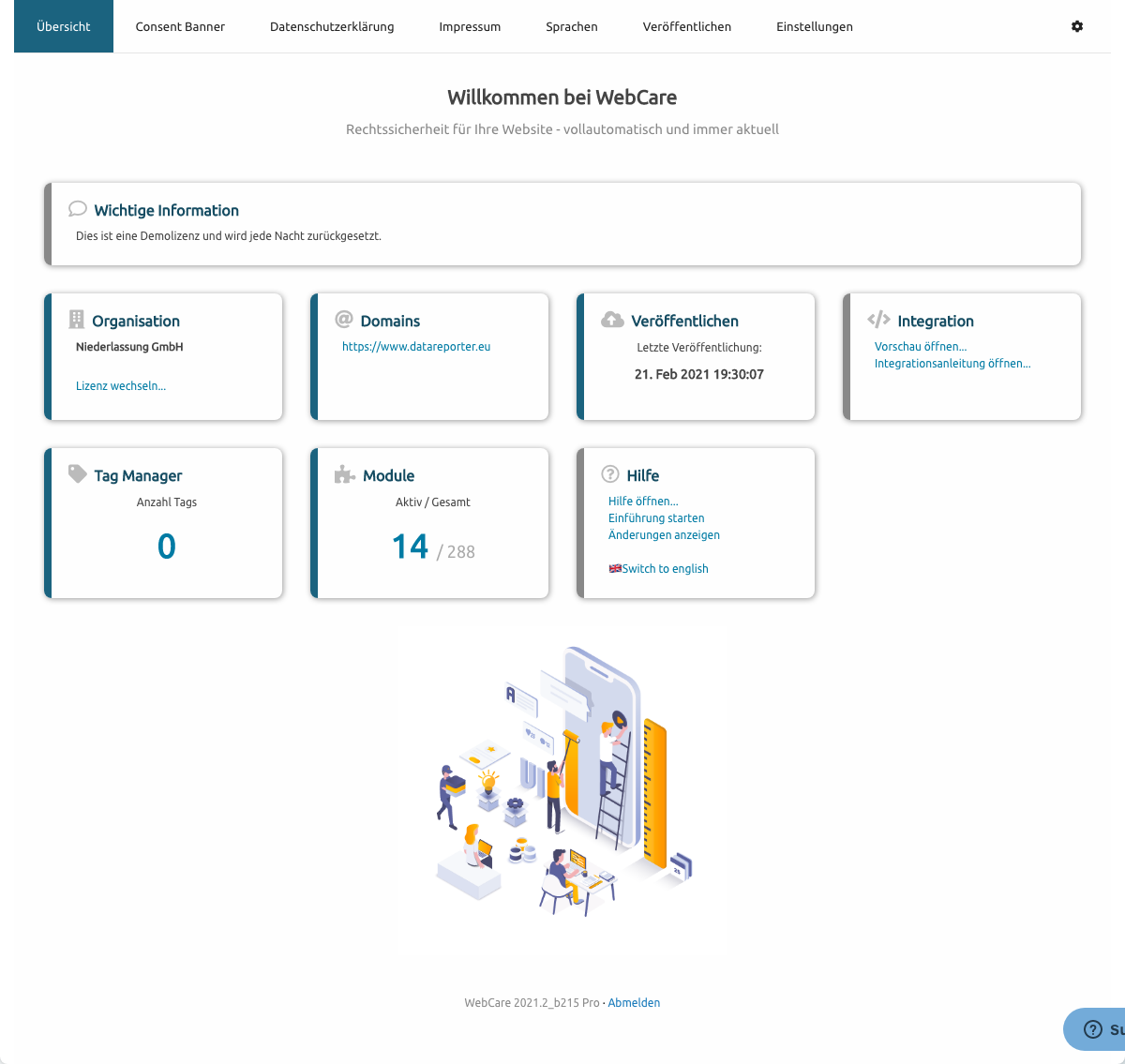Click the Lizenz wechseln link
Image resolution: width=1125 pixels, height=1064 pixels.
coord(120,385)
